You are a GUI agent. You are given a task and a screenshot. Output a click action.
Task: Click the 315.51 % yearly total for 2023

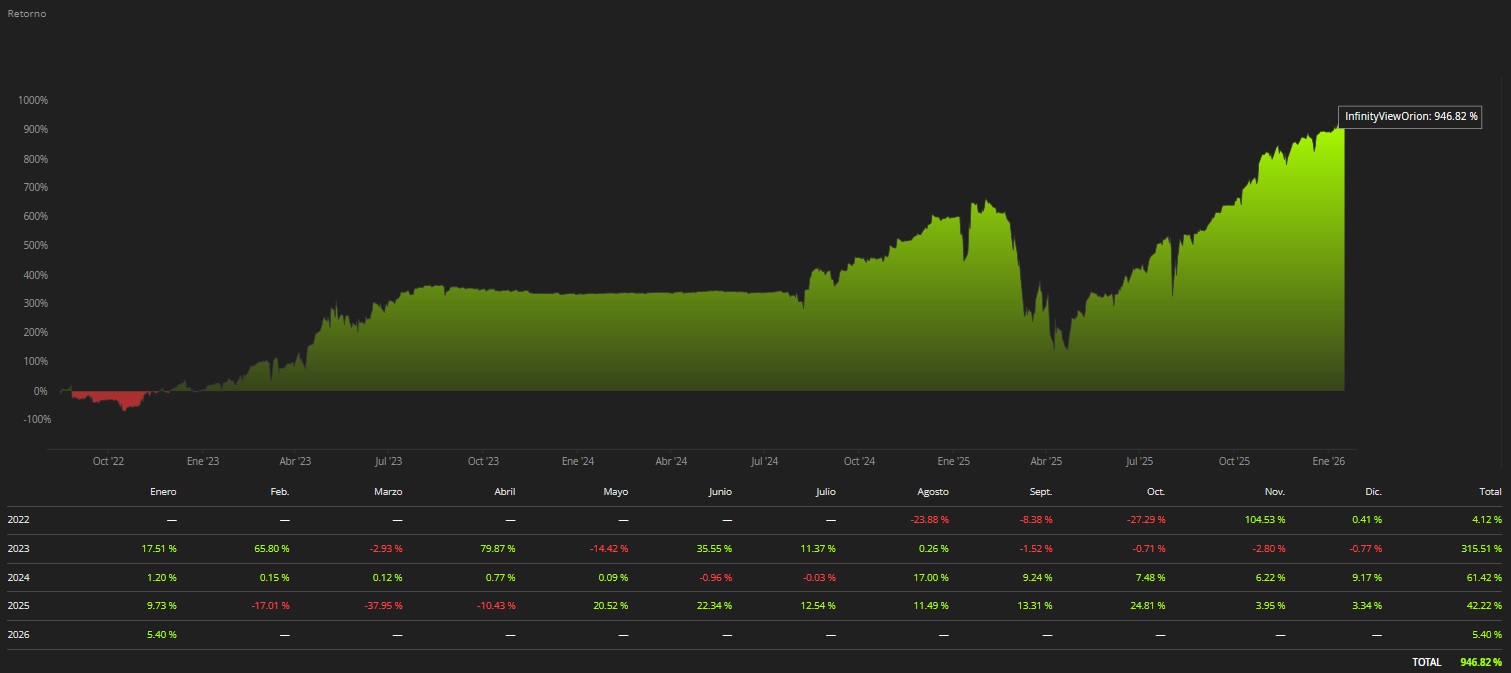[1480, 549]
